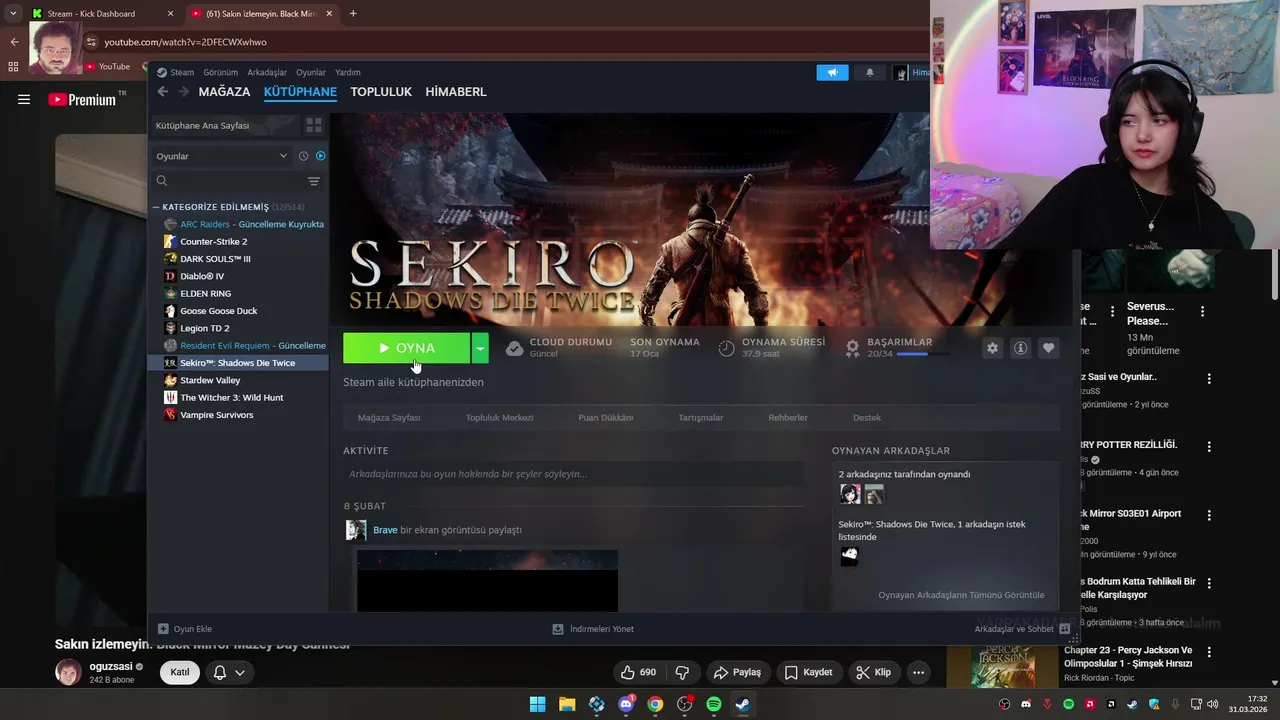The height and width of the screenshot is (720, 1280).
Task: Select The Witcher 3: Wild Hunt
Action: tap(231, 397)
